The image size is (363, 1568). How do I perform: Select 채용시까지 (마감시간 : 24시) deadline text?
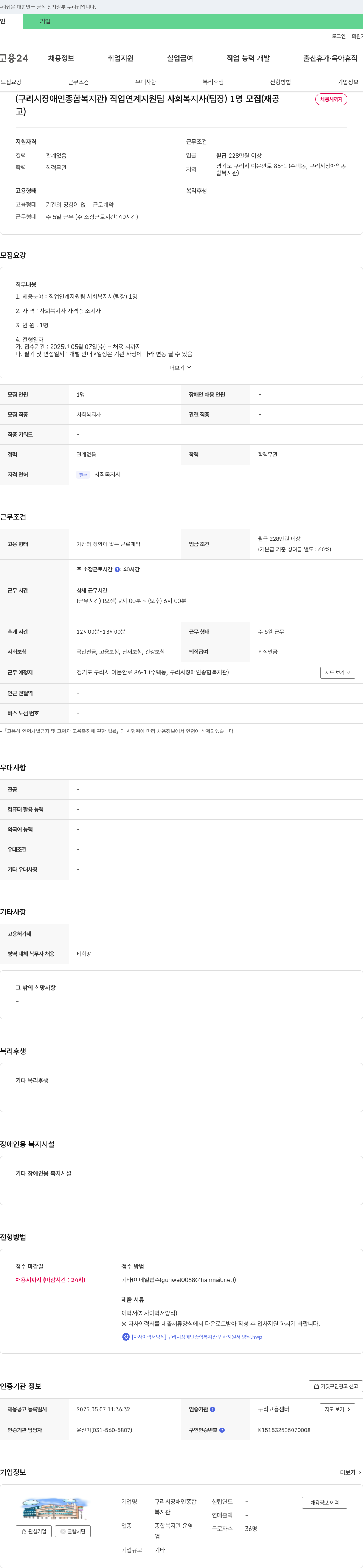click(51, 1280)
